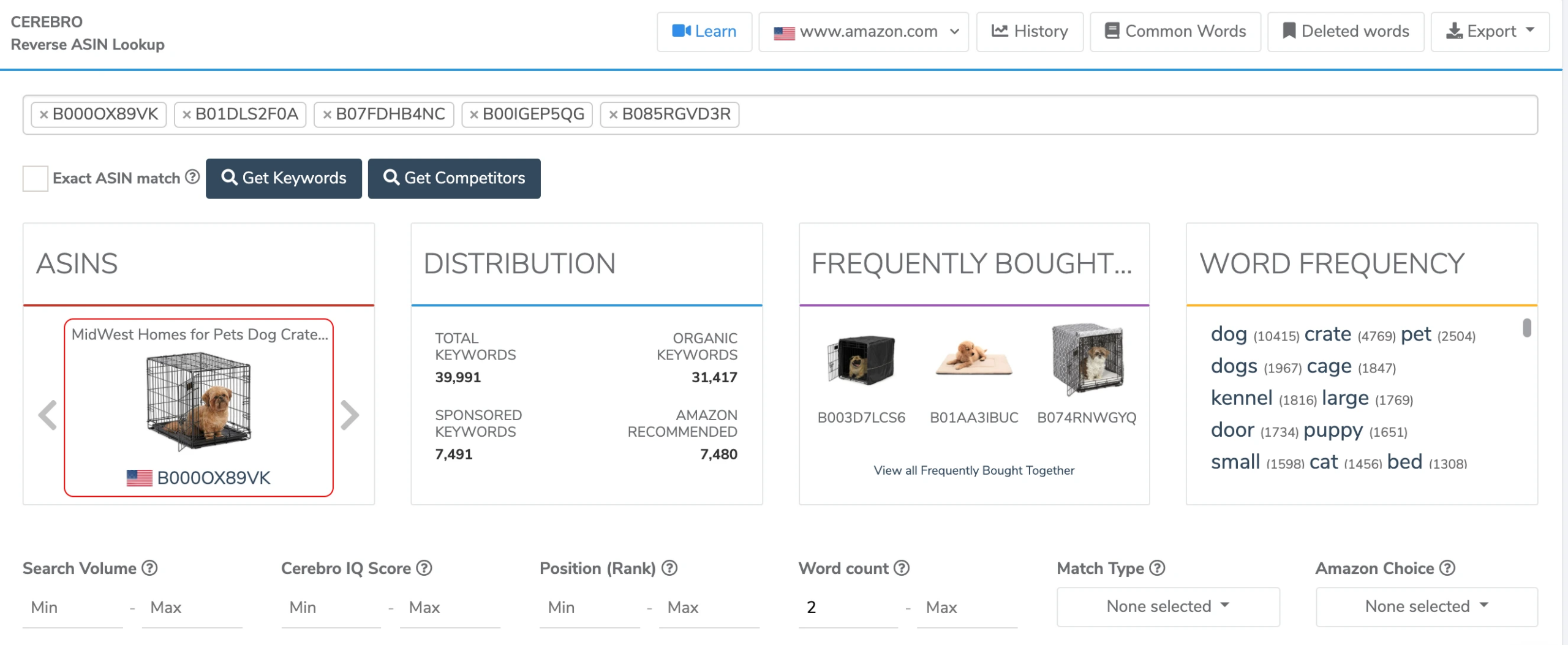The height and width of the screenshot is (645, 1568).
Task: Click the Position (Rank) help icon
Action: coord(669,568)
